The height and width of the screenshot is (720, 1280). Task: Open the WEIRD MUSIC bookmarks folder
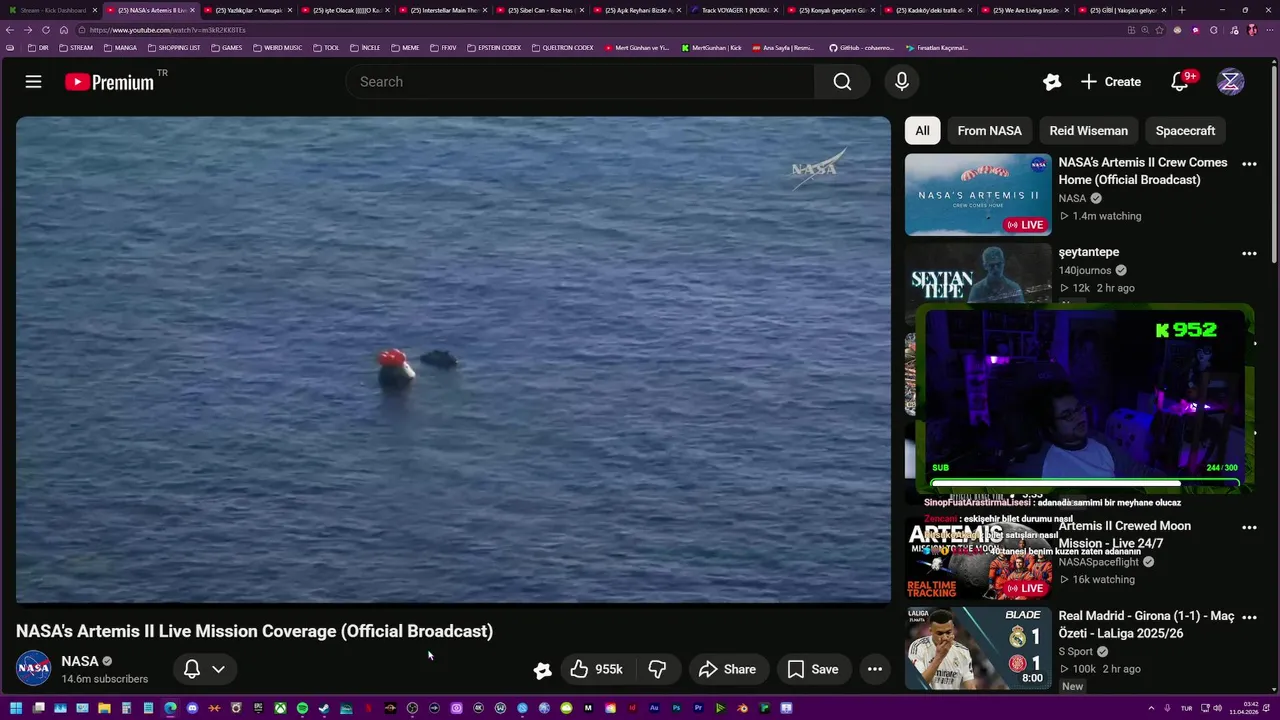[278, 48]
